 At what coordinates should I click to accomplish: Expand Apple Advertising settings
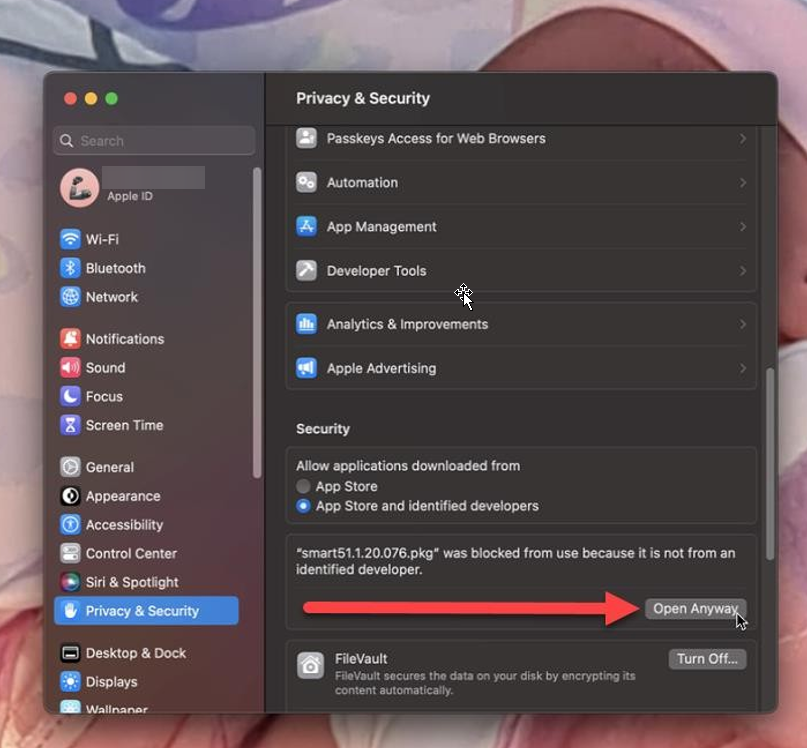coord(521,368)
